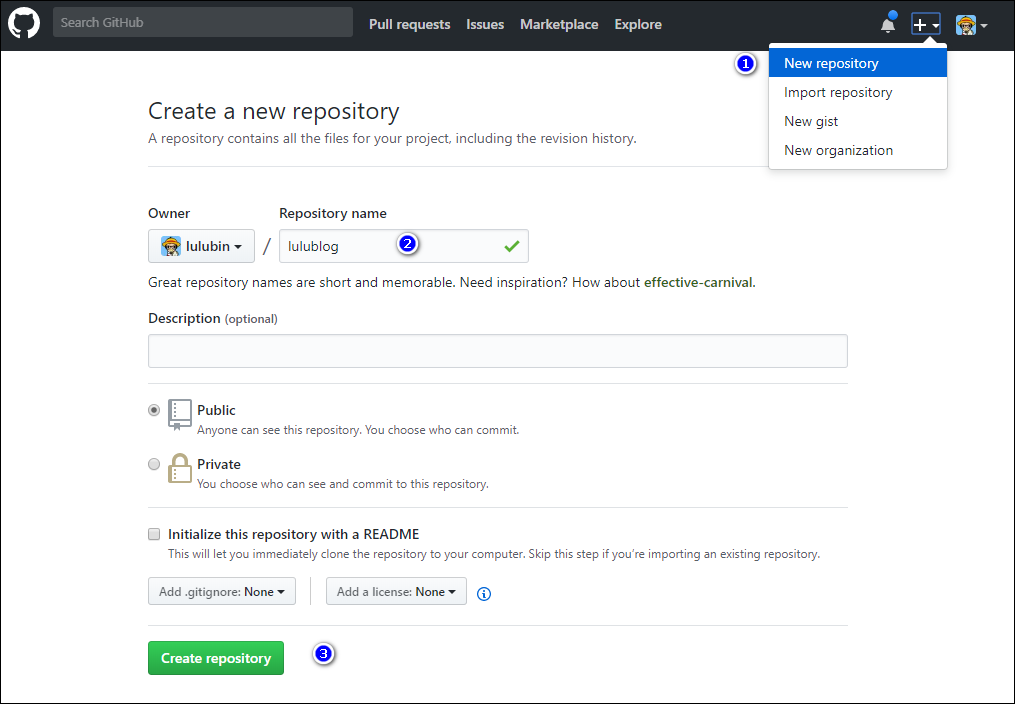Open the notifications bell
Viewport: 1015px width, 704px height.
[888, 24]
